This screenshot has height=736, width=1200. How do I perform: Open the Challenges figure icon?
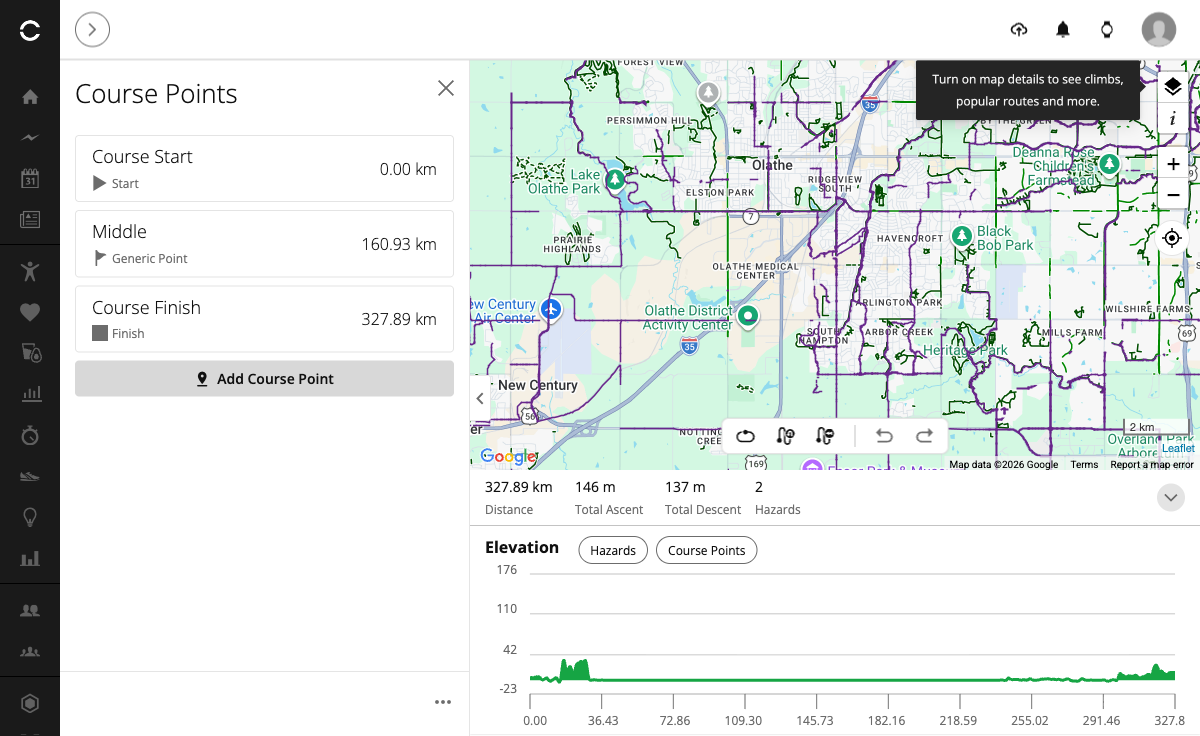point(30,270)
